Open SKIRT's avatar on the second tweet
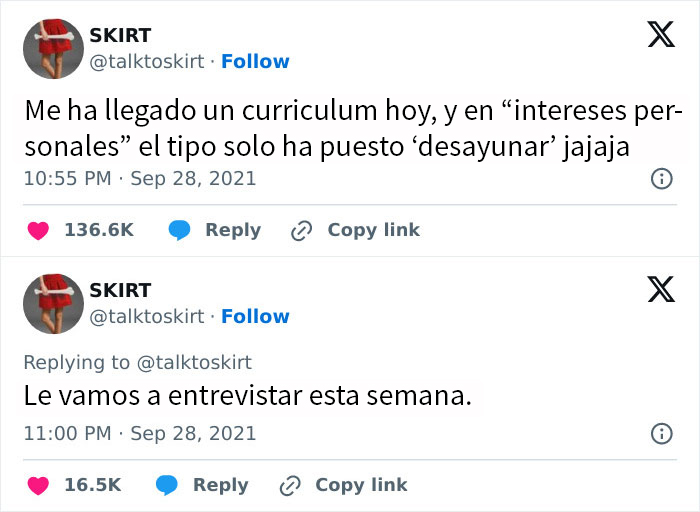Viewport: 700px width, 512px height. (53, 303)
